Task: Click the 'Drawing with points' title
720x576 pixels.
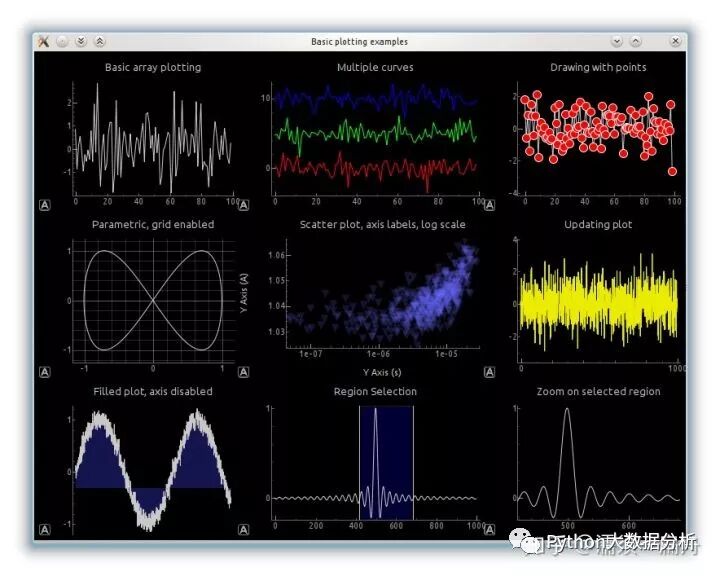Action: pos(598,68)
